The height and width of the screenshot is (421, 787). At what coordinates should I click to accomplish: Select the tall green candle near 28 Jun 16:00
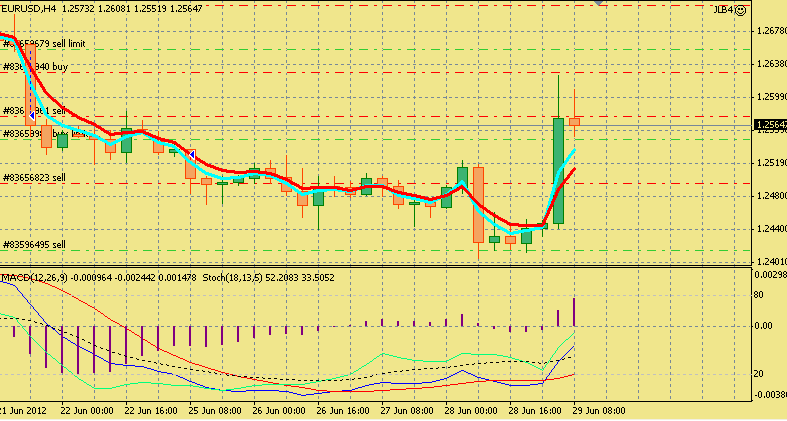coord(558,170)
